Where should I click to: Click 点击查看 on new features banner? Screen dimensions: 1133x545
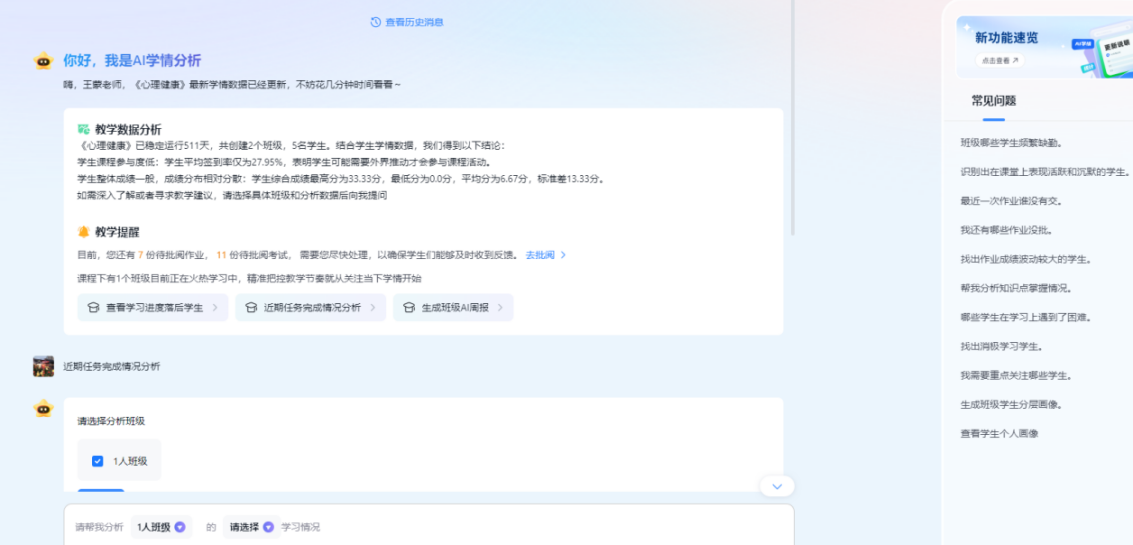coord(999,60)
